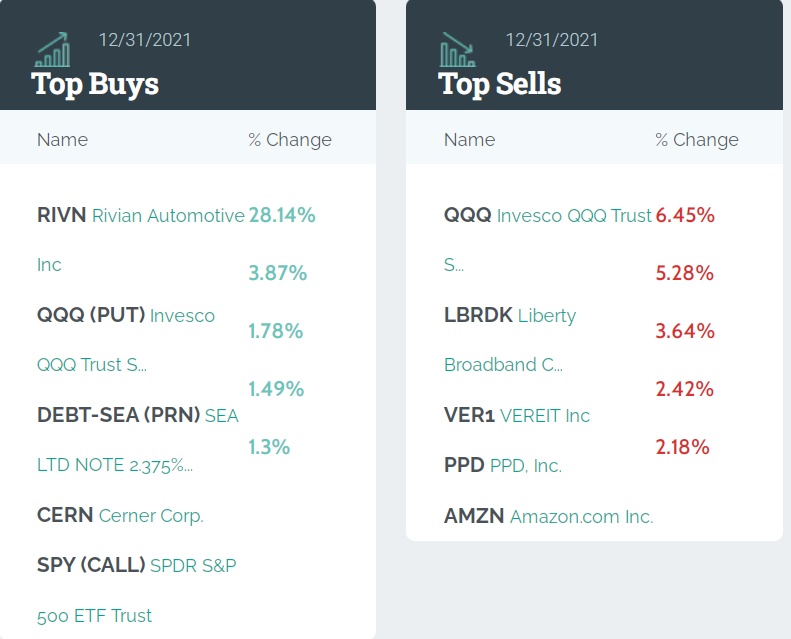Screen dimensions: 791x639
Task: Click the Name column header in Top Buys
Action: (x=62, y=140)
